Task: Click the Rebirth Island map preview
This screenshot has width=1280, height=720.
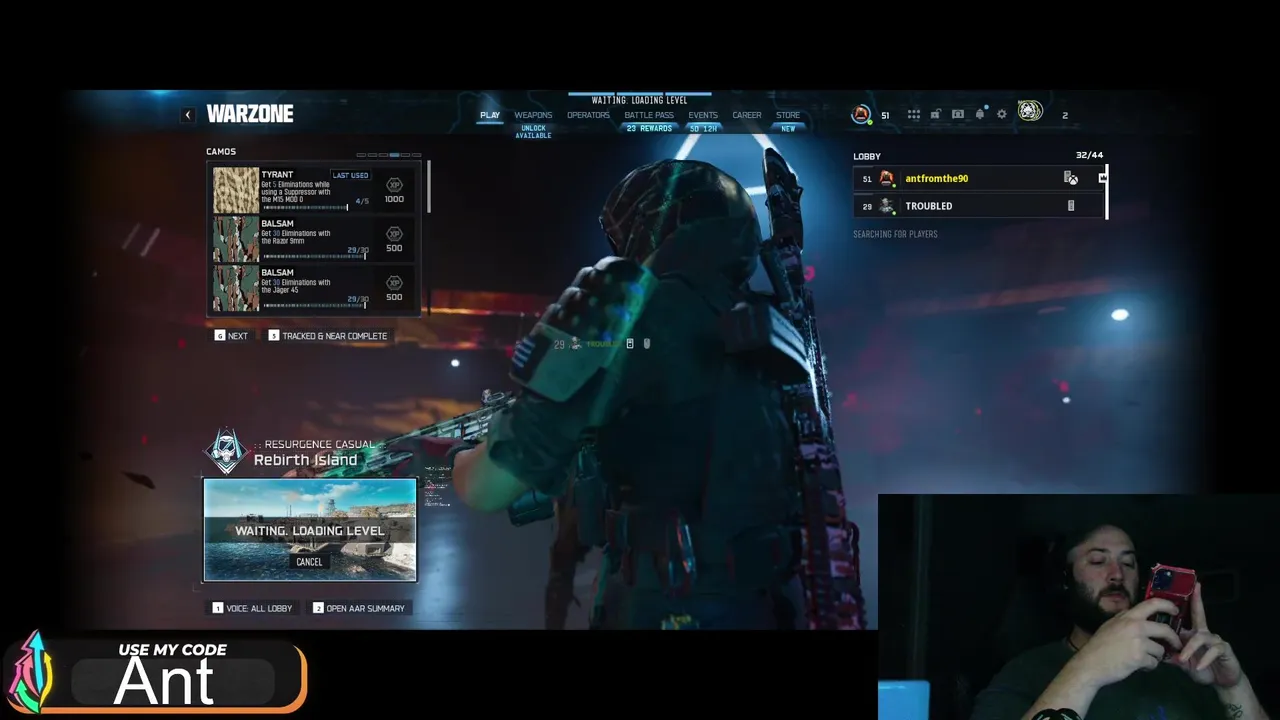Action: pyautogui.click(x=310, y=530)
